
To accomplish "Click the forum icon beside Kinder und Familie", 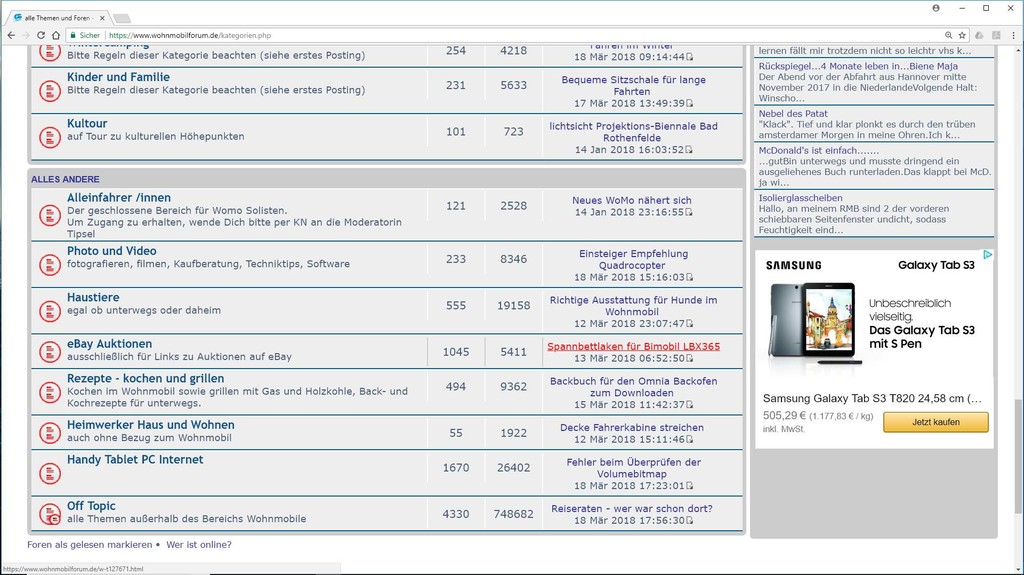I will (x=50, y=91).
